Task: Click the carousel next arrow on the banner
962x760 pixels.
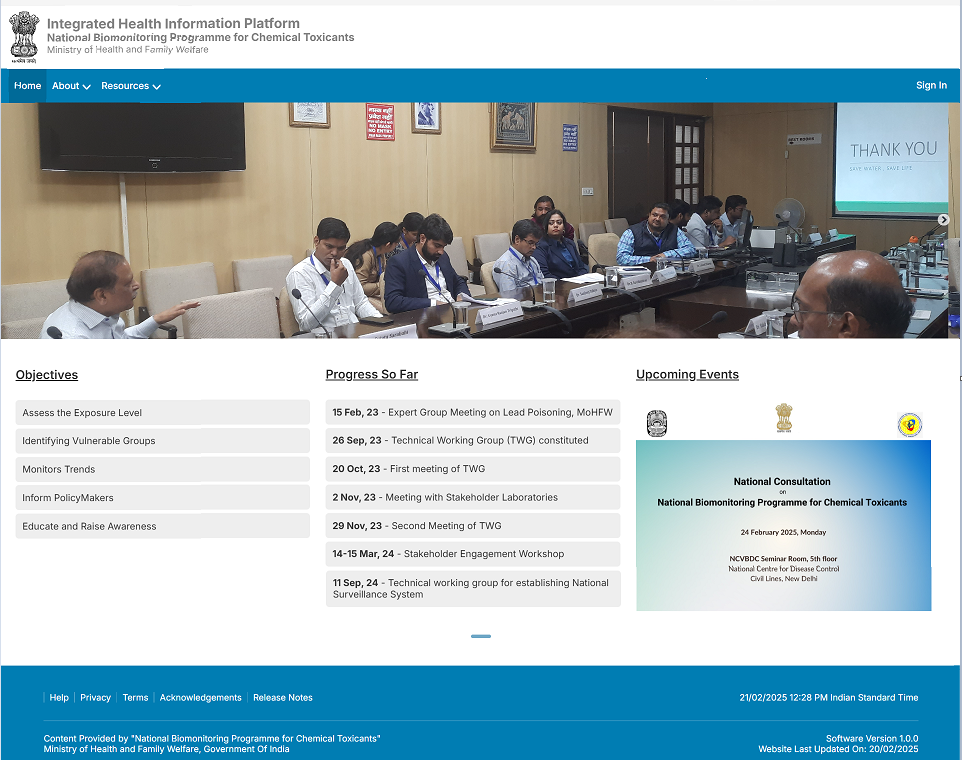Action: [x=943, y=219]
